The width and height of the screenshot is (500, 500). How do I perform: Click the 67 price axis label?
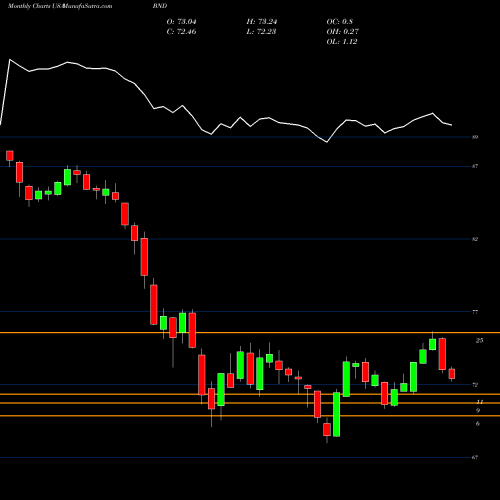pyautogui.click(x=475, y=457)
